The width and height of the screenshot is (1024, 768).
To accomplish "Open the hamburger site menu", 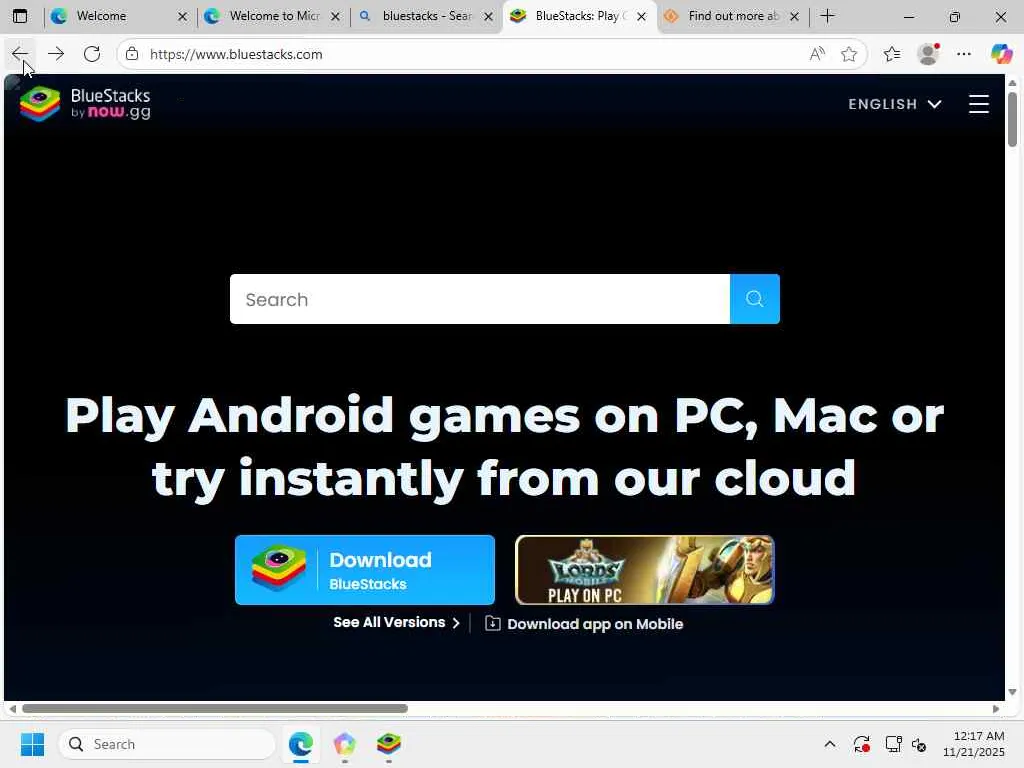I will (978, 104).
